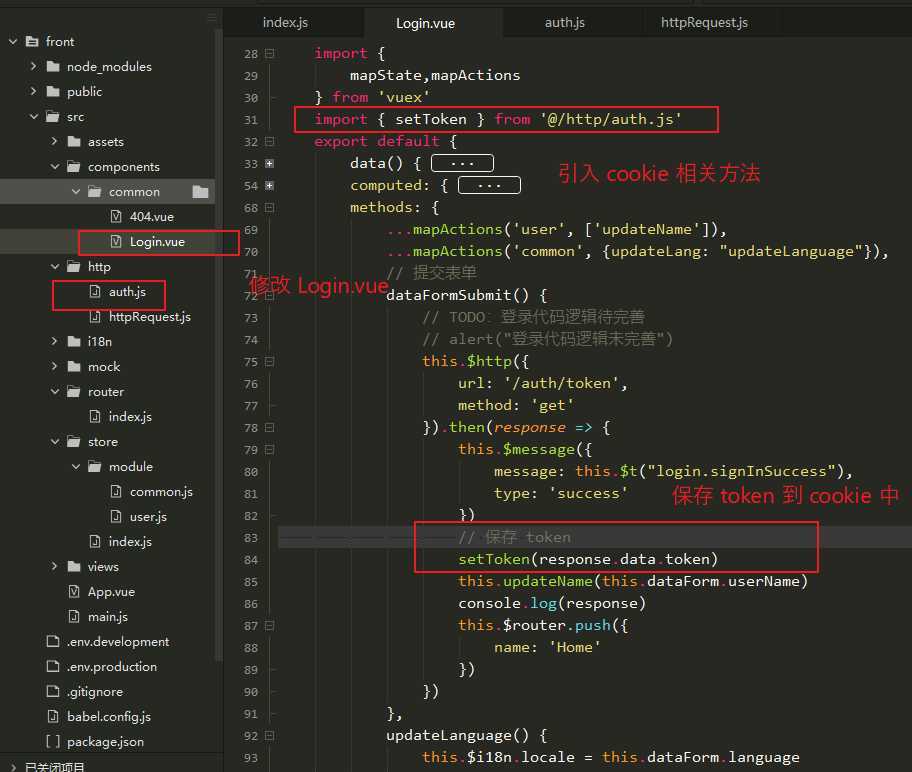
Task: Collapse the store folder
Action: pyautogui.click(x=55, y=442)
